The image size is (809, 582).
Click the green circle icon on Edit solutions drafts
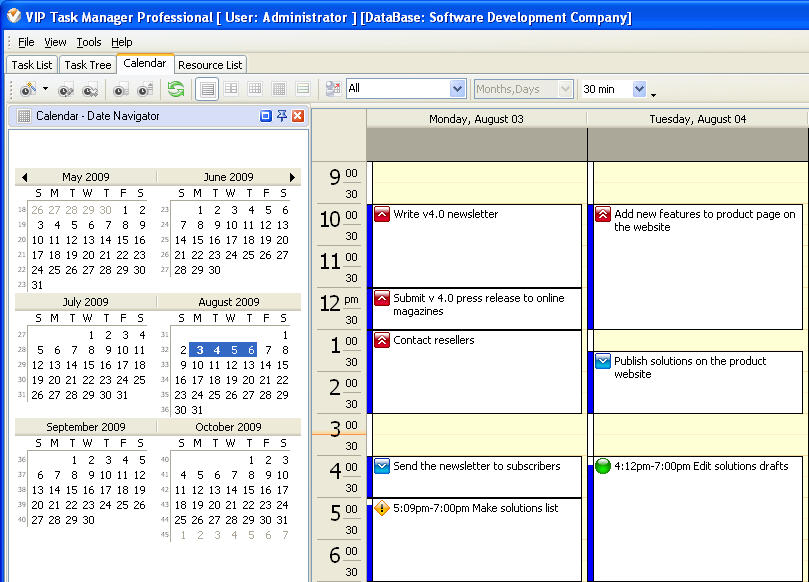coord(603,466)
